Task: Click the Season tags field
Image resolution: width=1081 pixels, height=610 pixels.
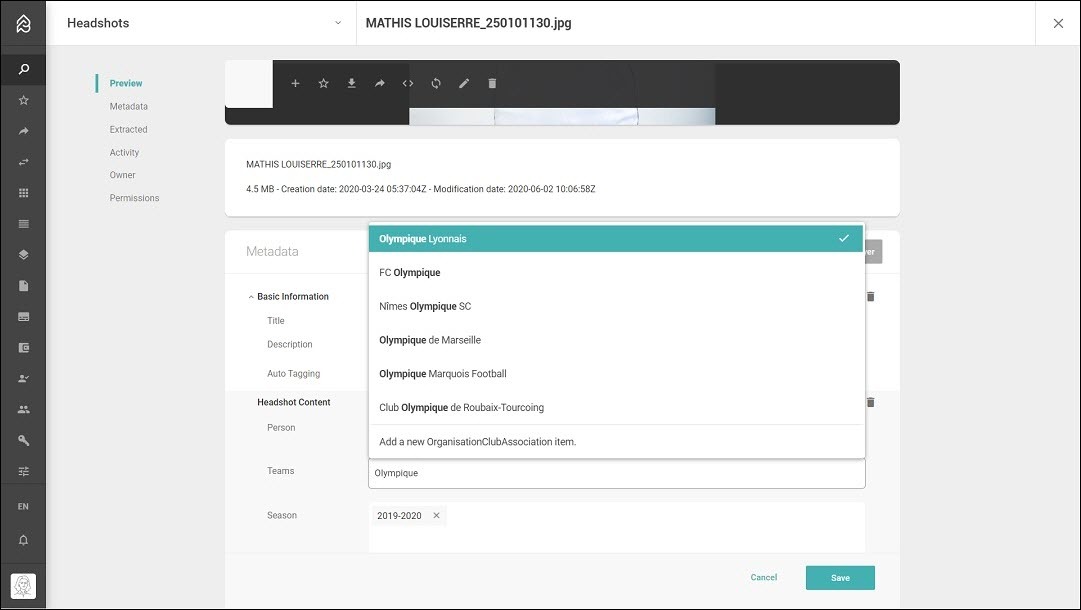Action: point(617,527)
